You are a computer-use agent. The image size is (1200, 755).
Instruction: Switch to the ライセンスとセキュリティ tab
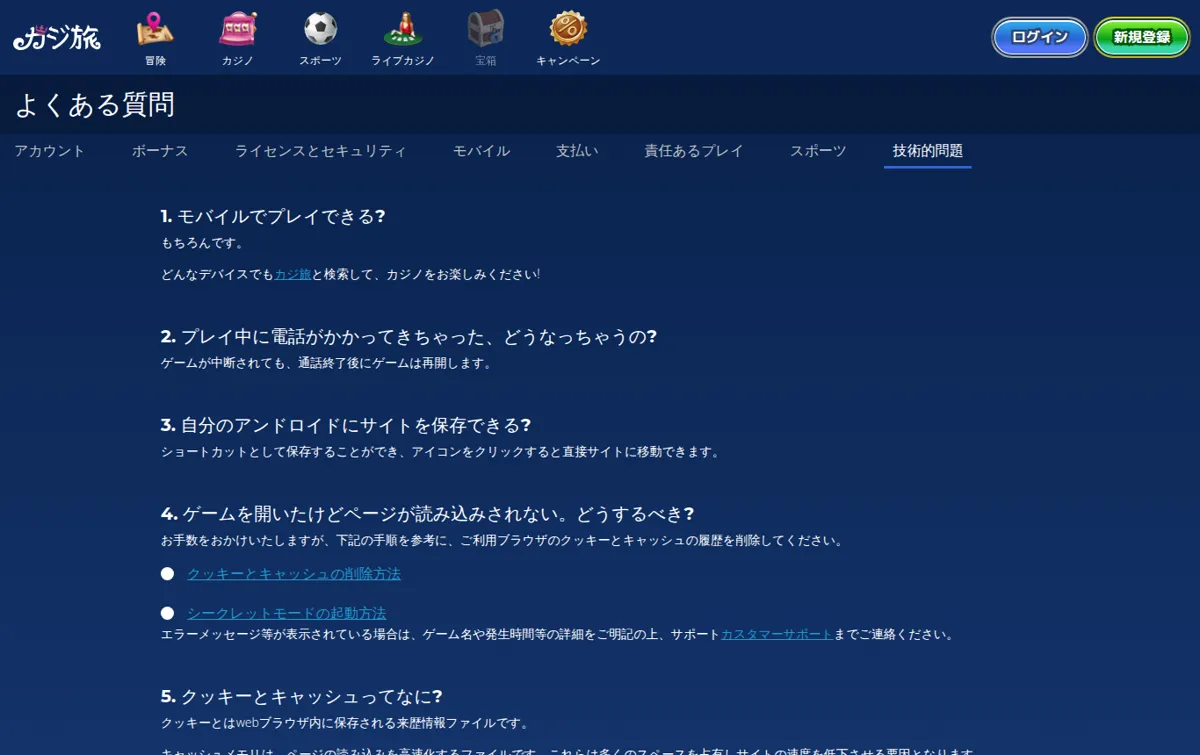tap(321, 151)
